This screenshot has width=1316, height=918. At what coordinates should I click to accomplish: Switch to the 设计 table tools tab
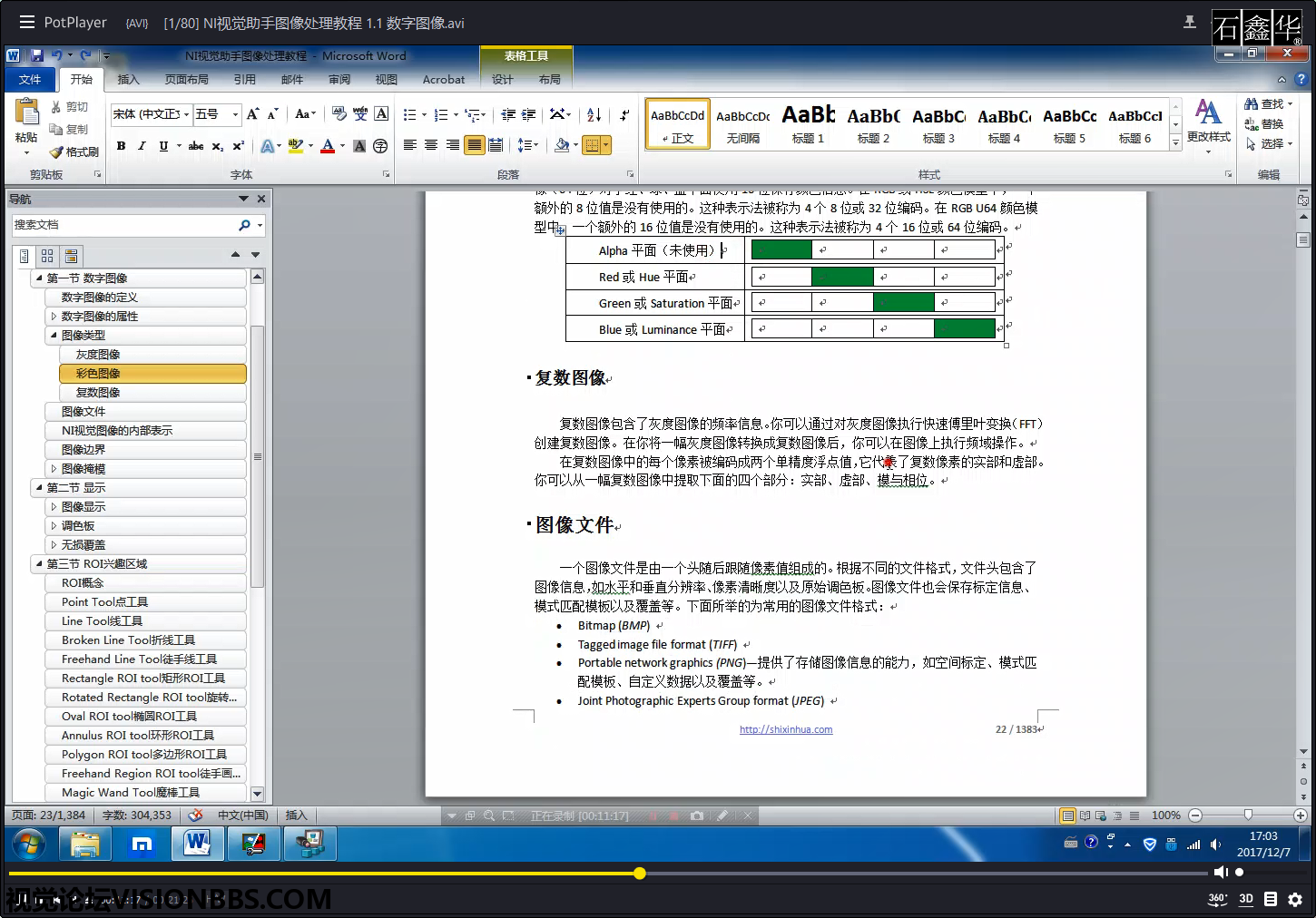pos(503,80)
